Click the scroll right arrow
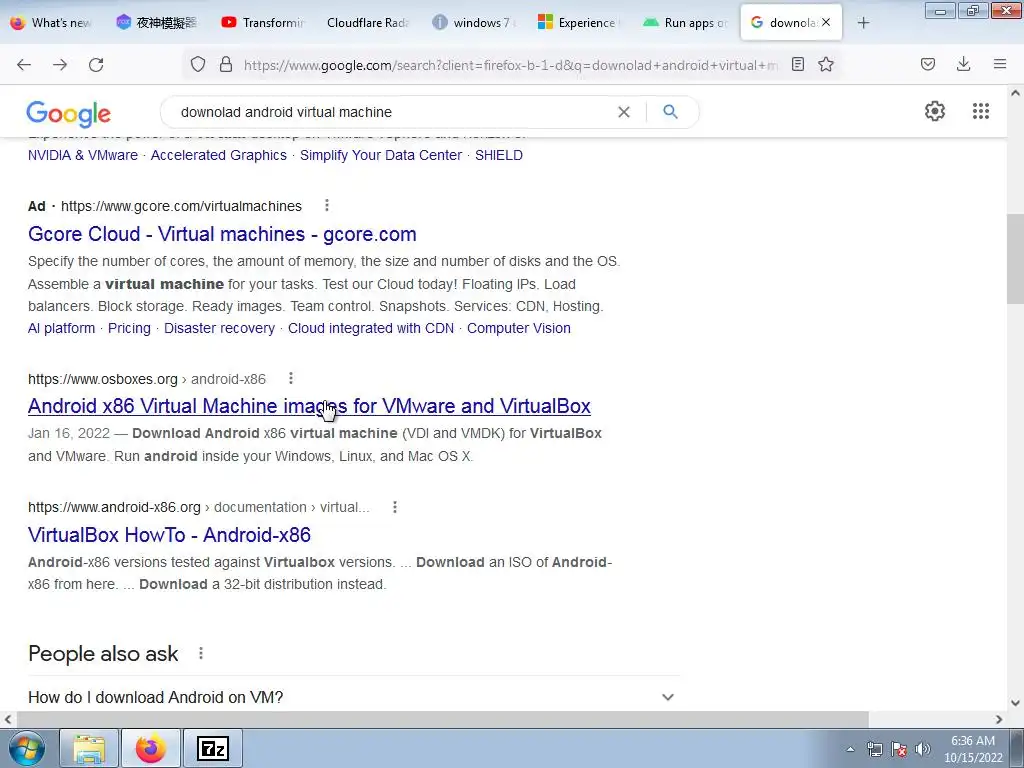1024x768 pixels. [x=999, y=719]
